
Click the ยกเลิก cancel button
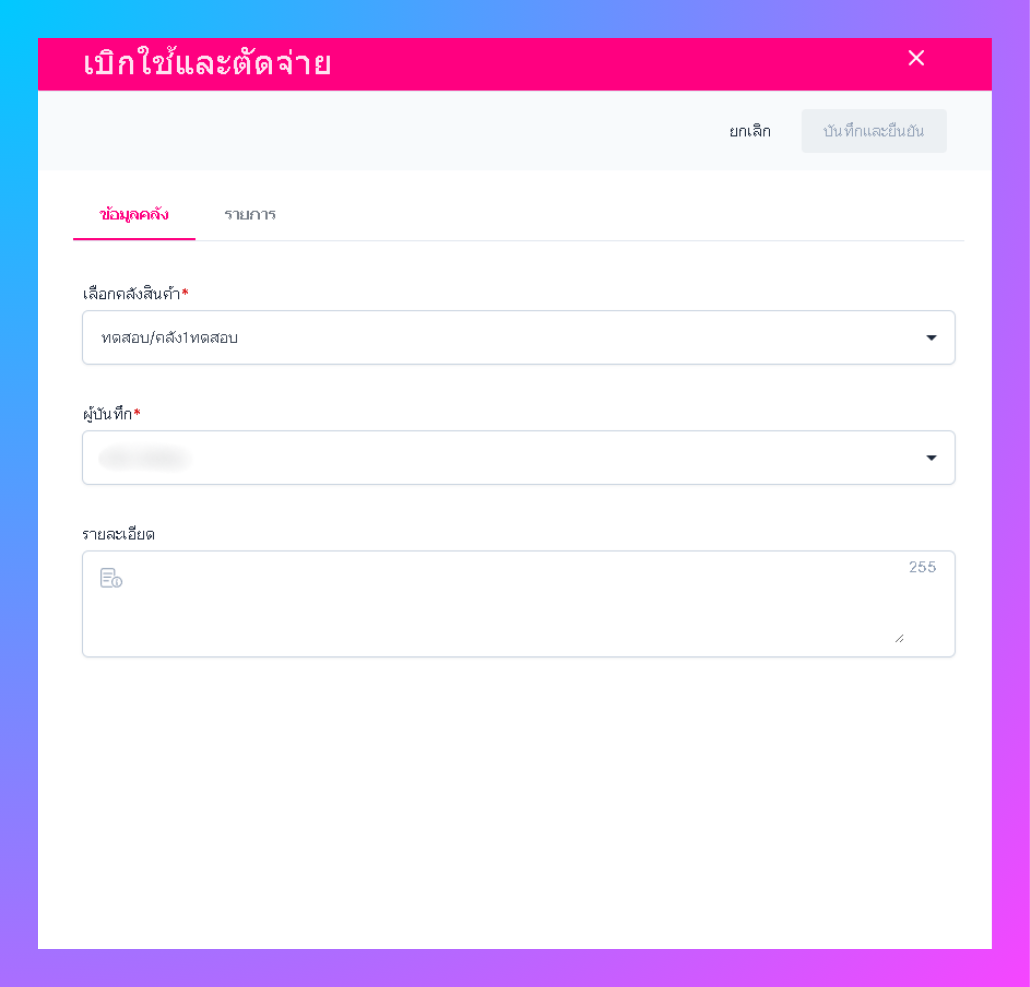(750, 131)
